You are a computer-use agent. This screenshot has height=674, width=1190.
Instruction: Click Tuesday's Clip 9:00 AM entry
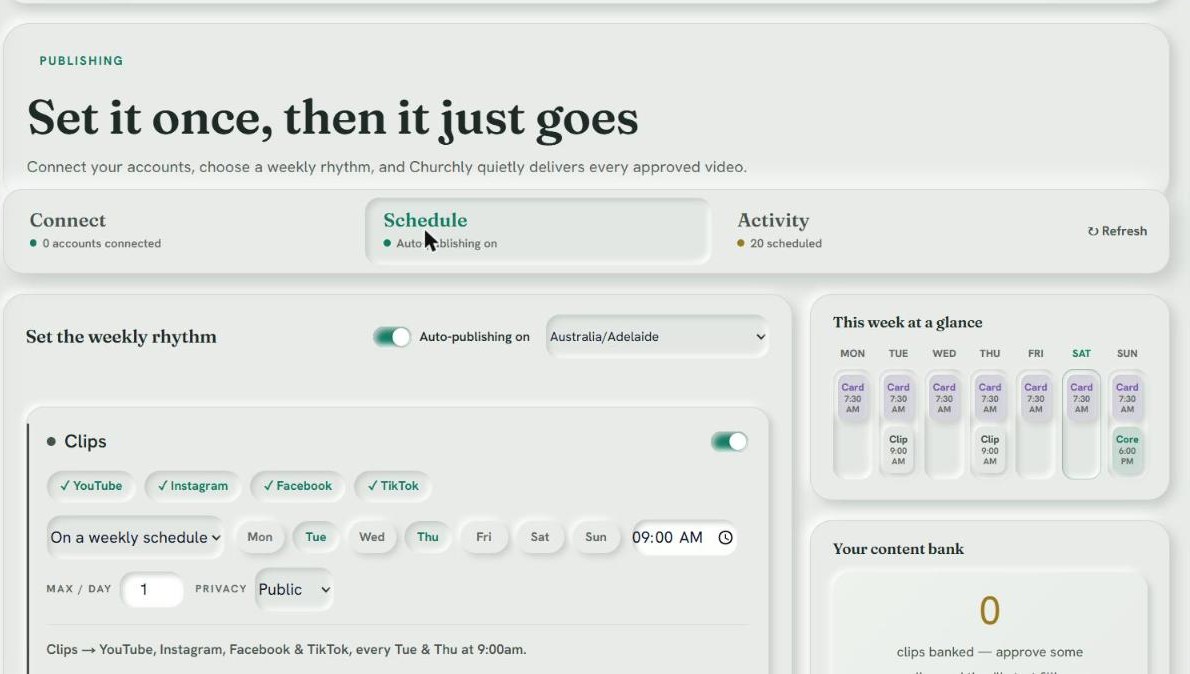[x=898, y=450]
